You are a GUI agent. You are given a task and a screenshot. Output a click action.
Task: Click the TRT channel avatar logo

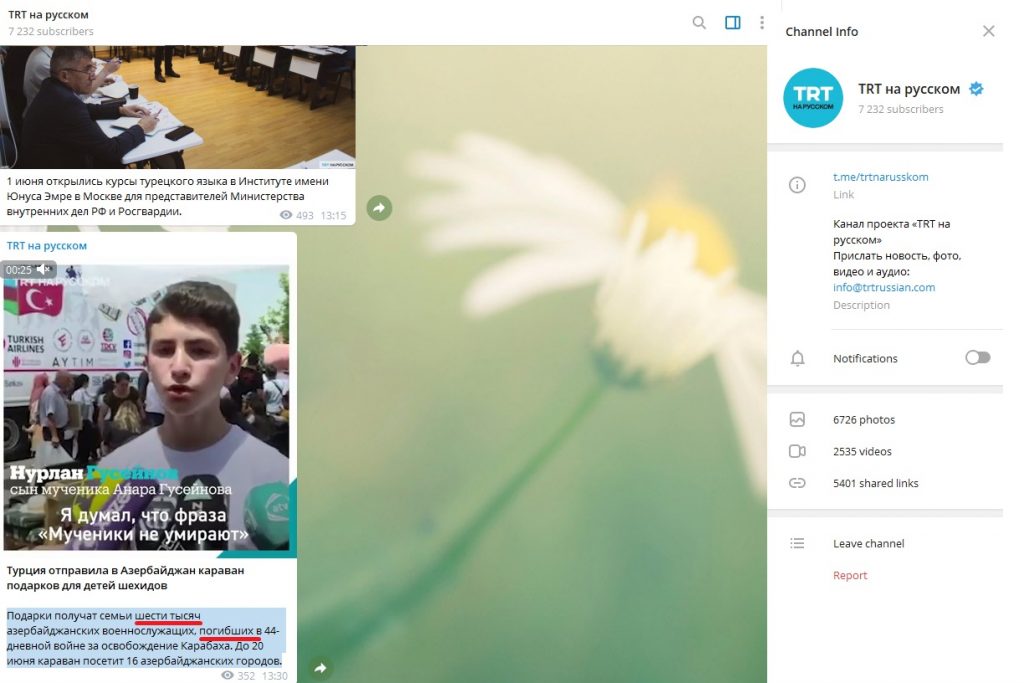coord(813,98)
